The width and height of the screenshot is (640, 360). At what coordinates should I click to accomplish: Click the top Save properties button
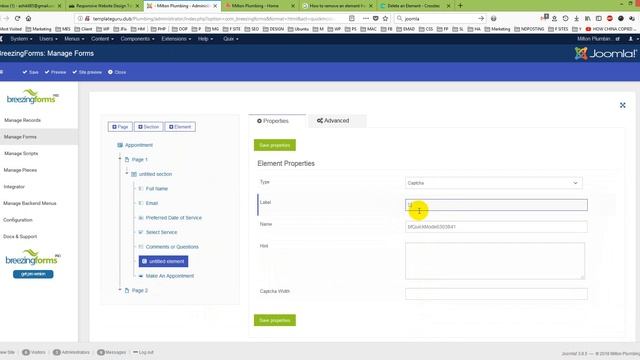pyautogui.click(x=275, y=145)
